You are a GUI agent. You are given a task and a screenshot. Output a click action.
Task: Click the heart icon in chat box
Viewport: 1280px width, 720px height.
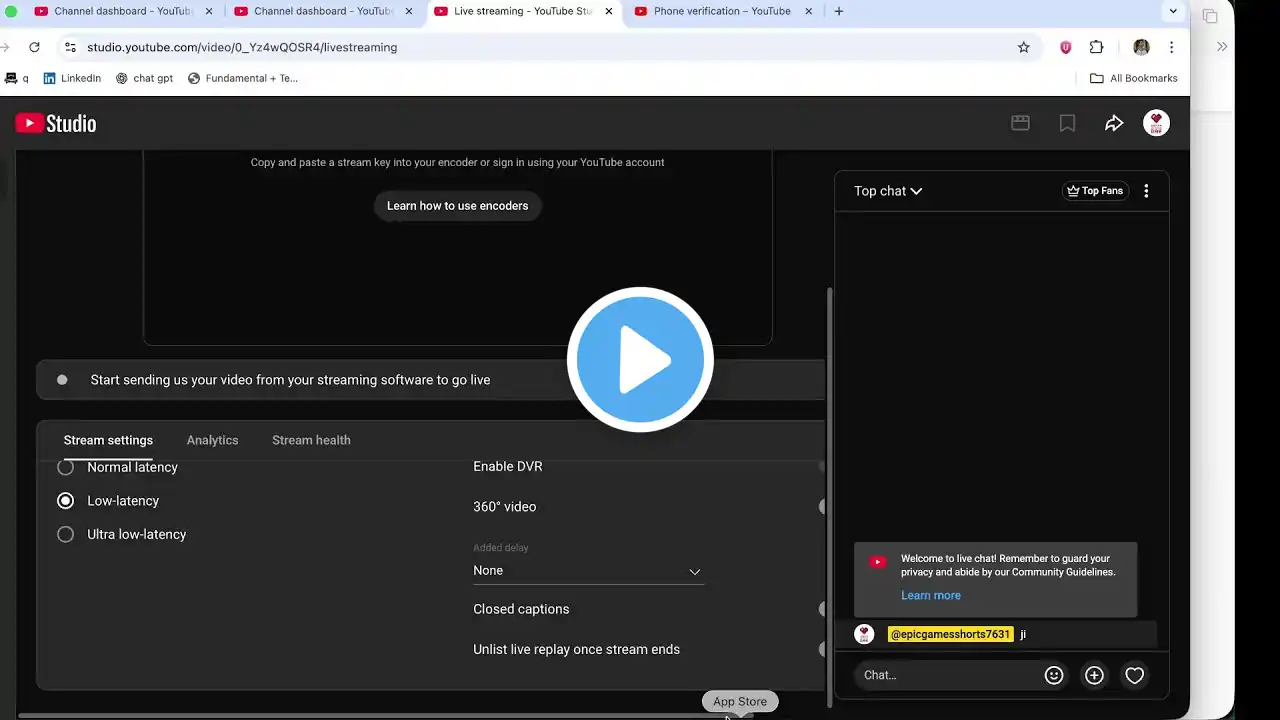1134,675
